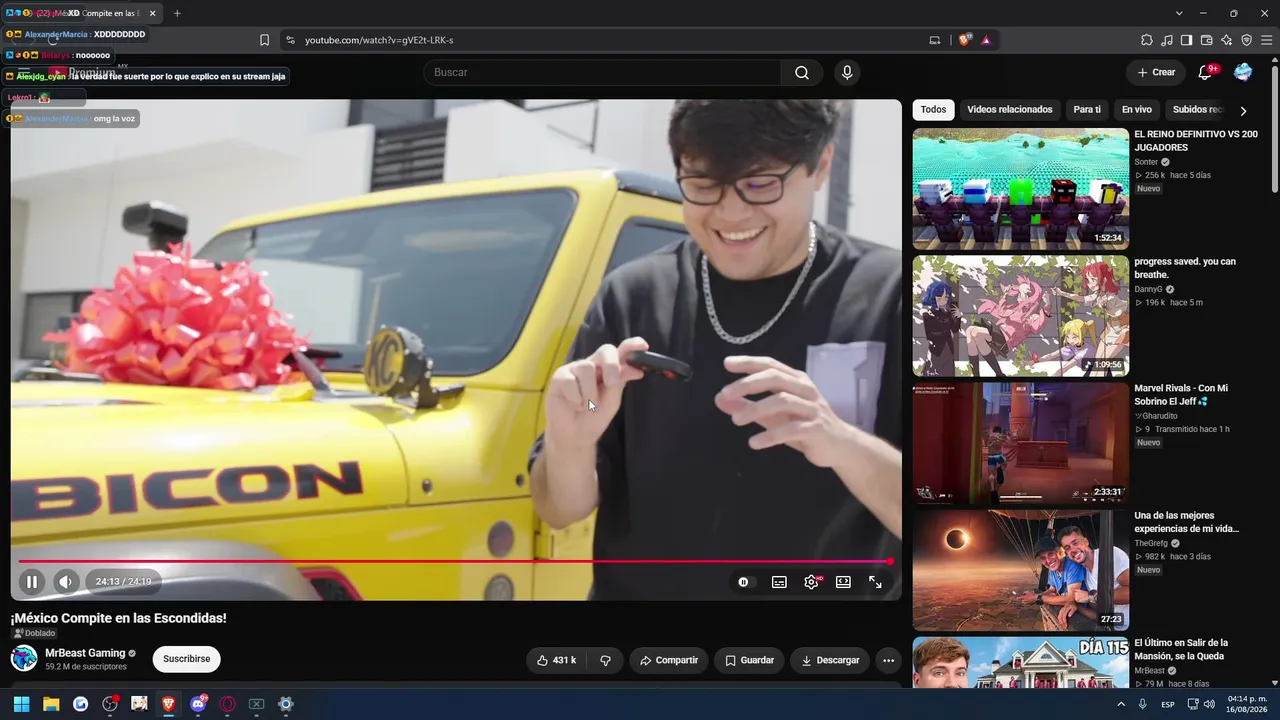Mute the video volume
The width and height of the screenshot is (1280, 720).
(x=66, y=582)
